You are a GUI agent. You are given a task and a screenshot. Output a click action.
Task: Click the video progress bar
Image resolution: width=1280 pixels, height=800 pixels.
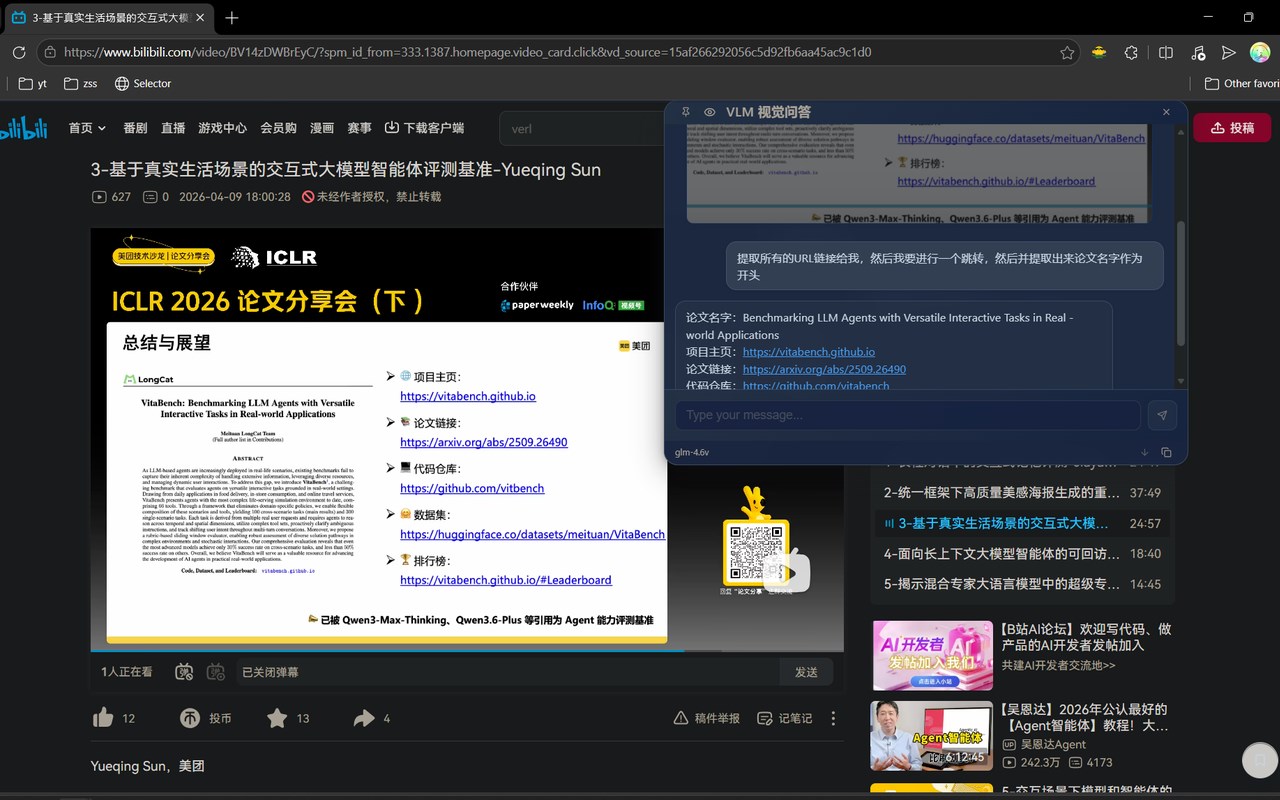[x=467, y=652]
